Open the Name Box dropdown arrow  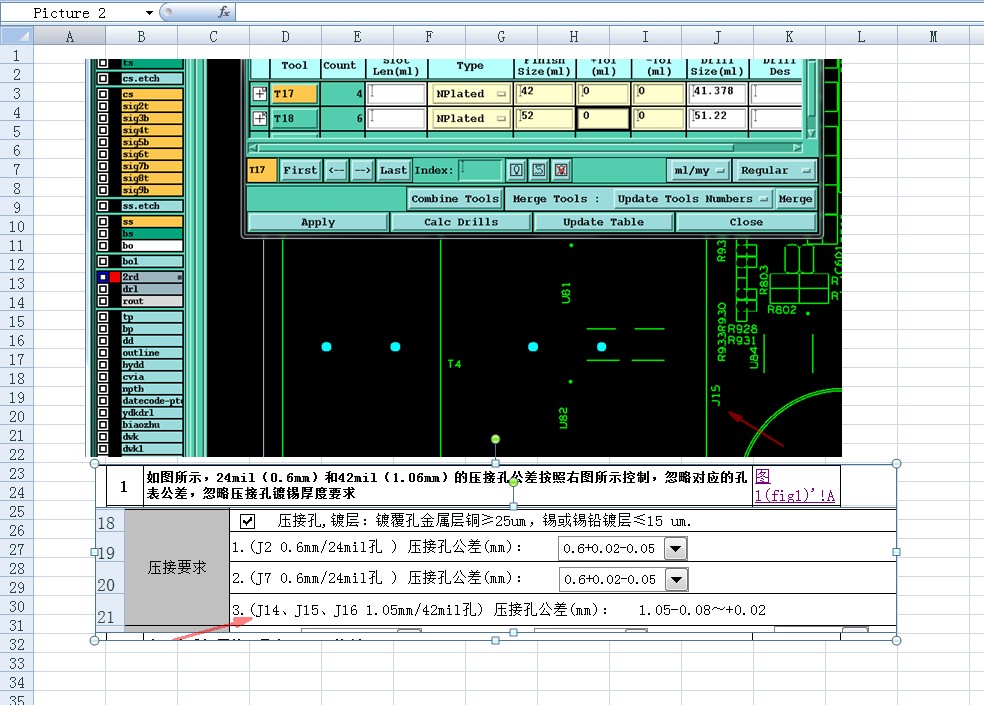(x=149, y=13)
